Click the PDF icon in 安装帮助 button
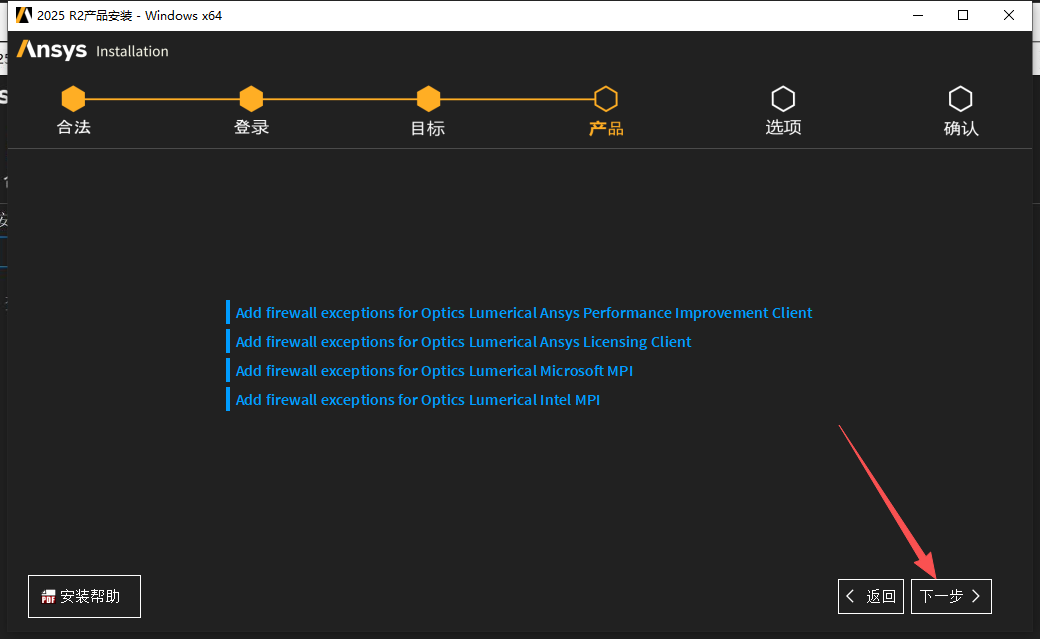Viewport: 1040px width, 639px height. [48, 597]
